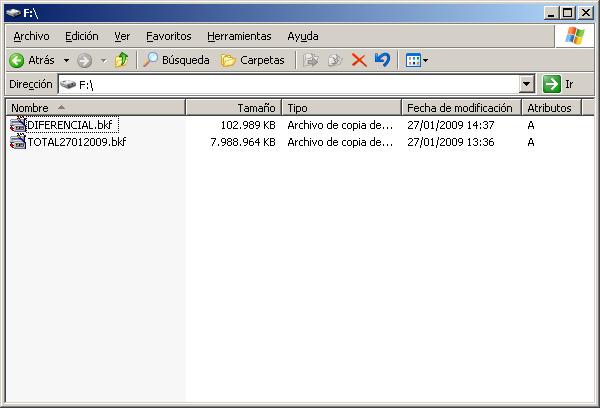Screen dimensions: 600x408
Task: Open the views (Vistas) dropdown button
Action: coord(416,60)
